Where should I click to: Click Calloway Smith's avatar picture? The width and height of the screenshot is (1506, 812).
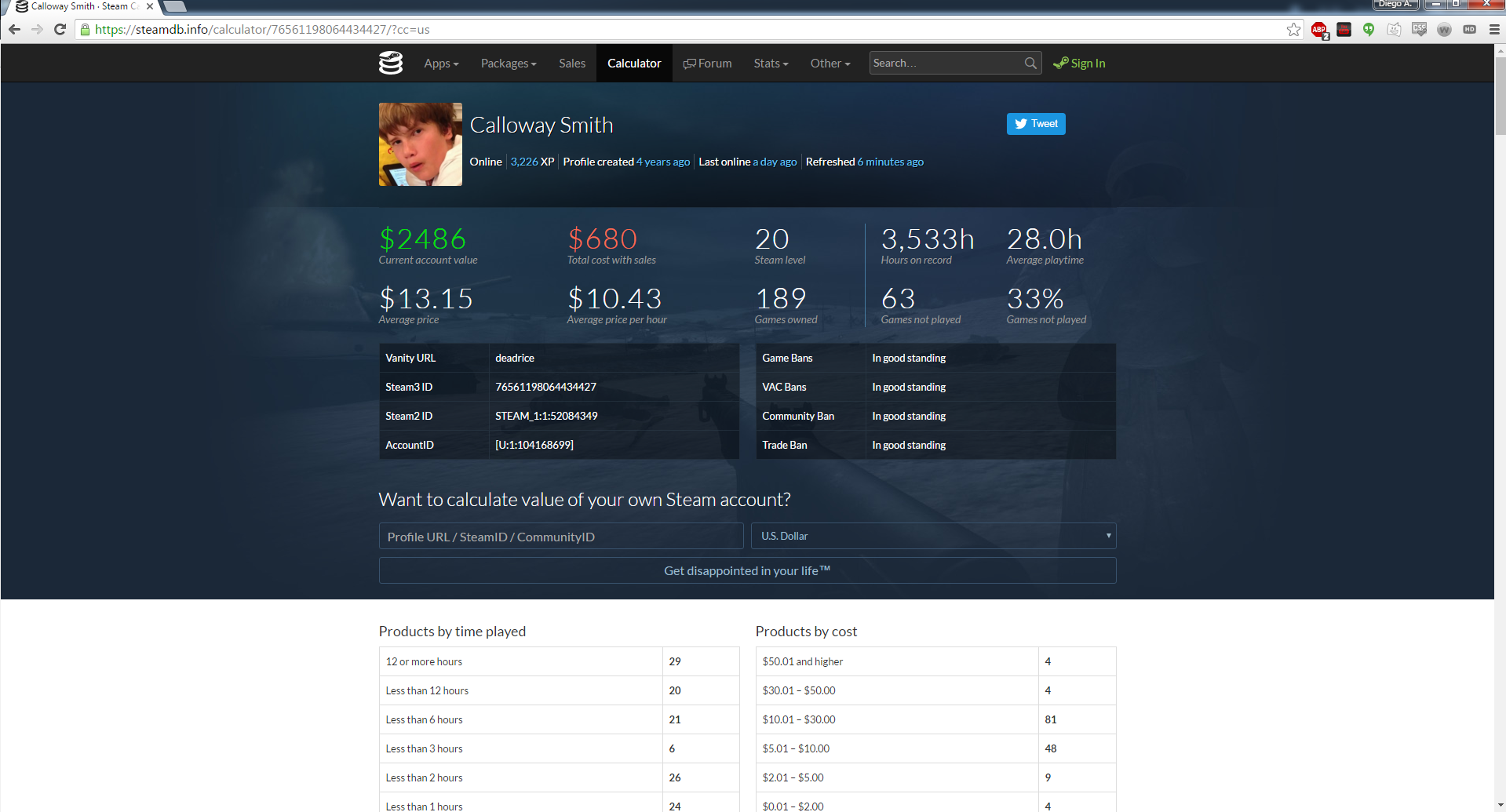(x=421, y=144)
